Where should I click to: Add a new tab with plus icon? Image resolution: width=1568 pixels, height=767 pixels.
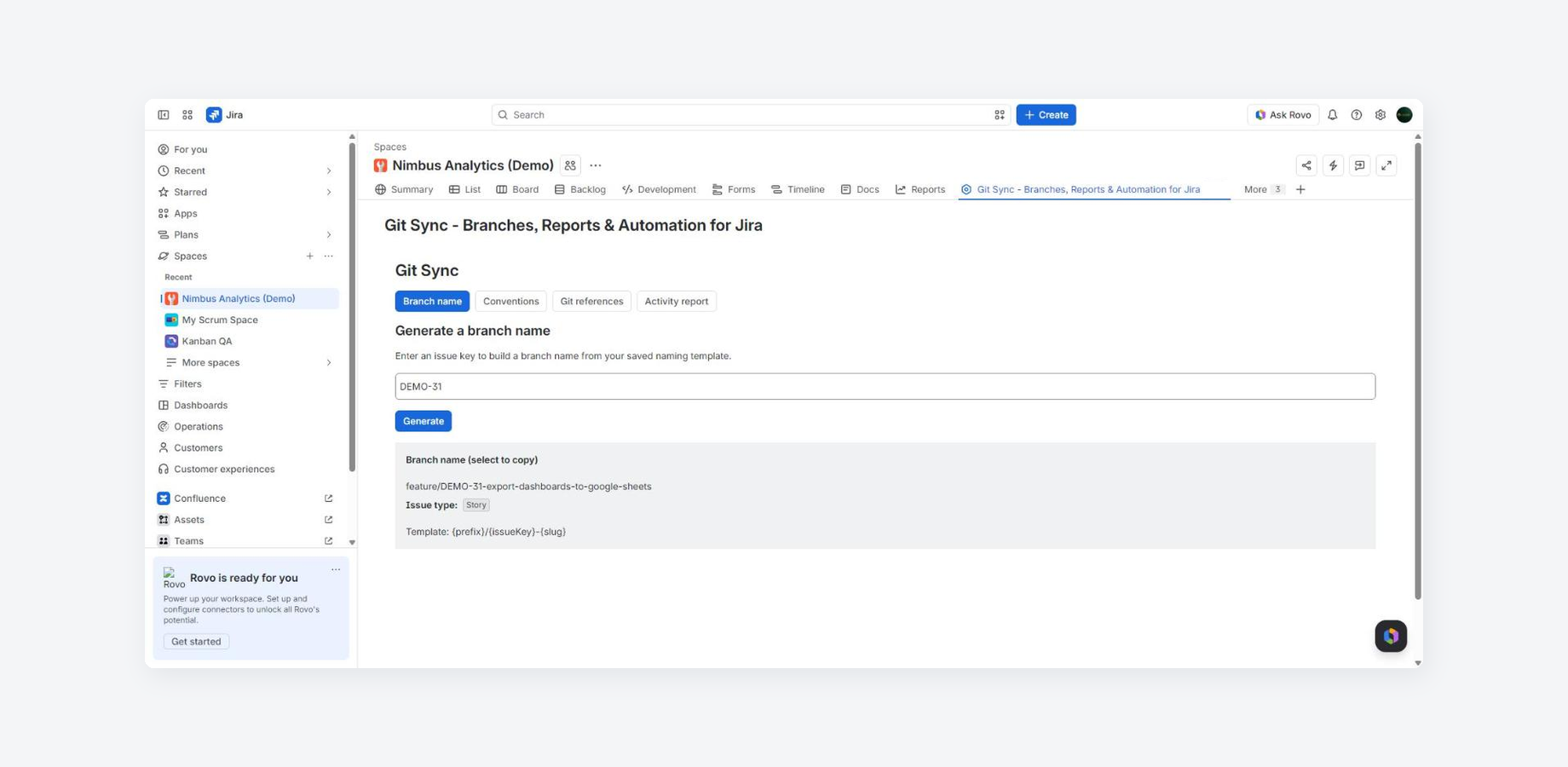(1300, 189)
